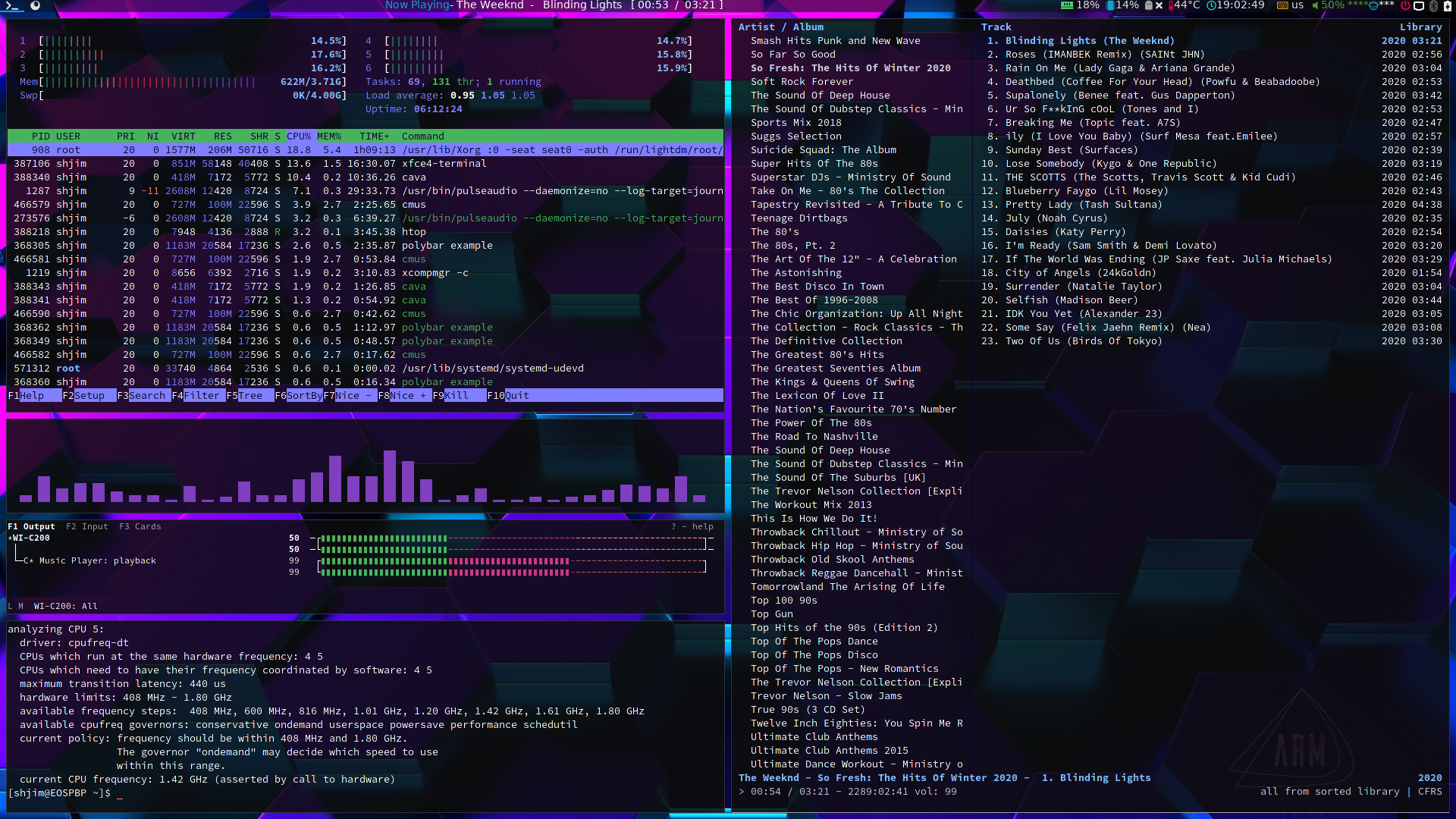Open the terminal workspace icon in polybar
This screenshot has width=1456, height=819.
tap(11, 5)
